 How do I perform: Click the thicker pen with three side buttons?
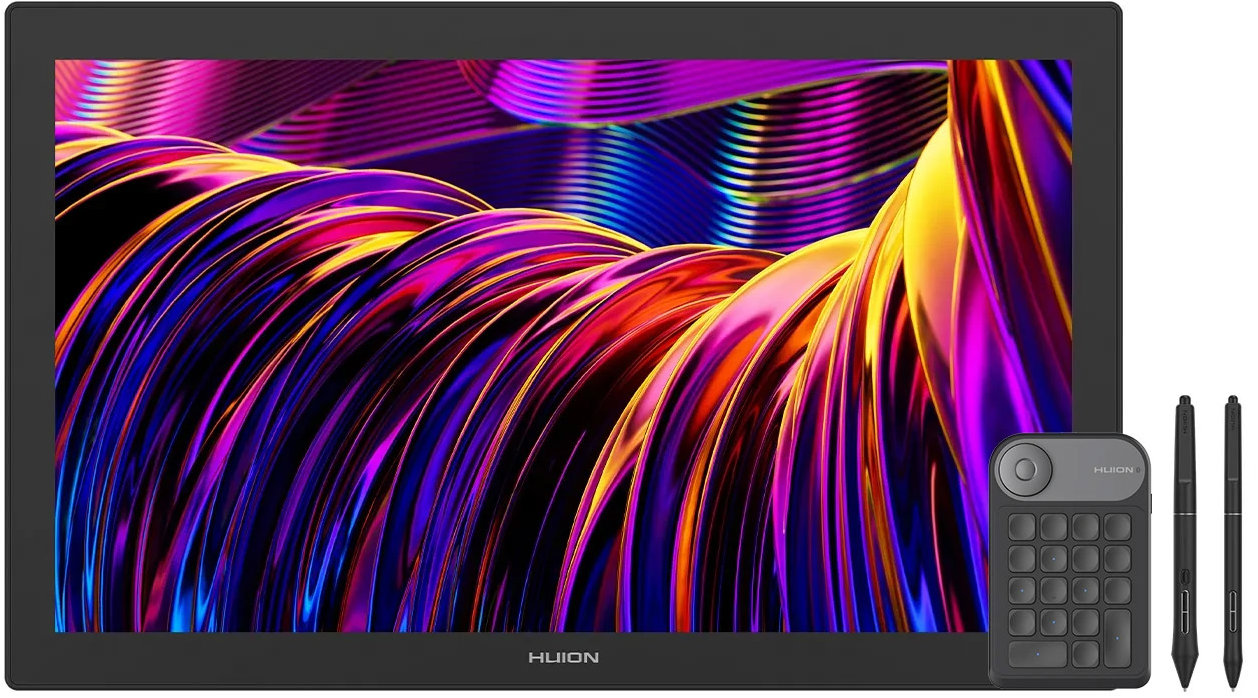(1185, 541)
